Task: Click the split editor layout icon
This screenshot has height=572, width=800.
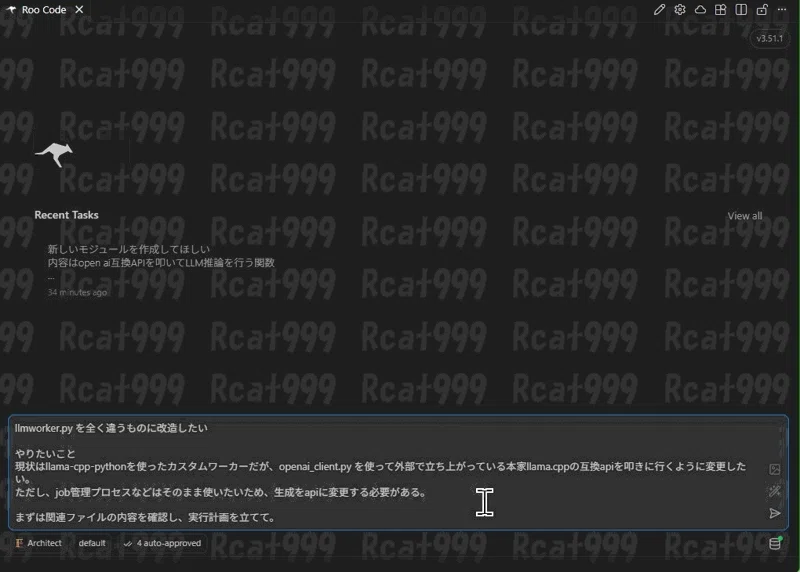Action: pos(741,10)
